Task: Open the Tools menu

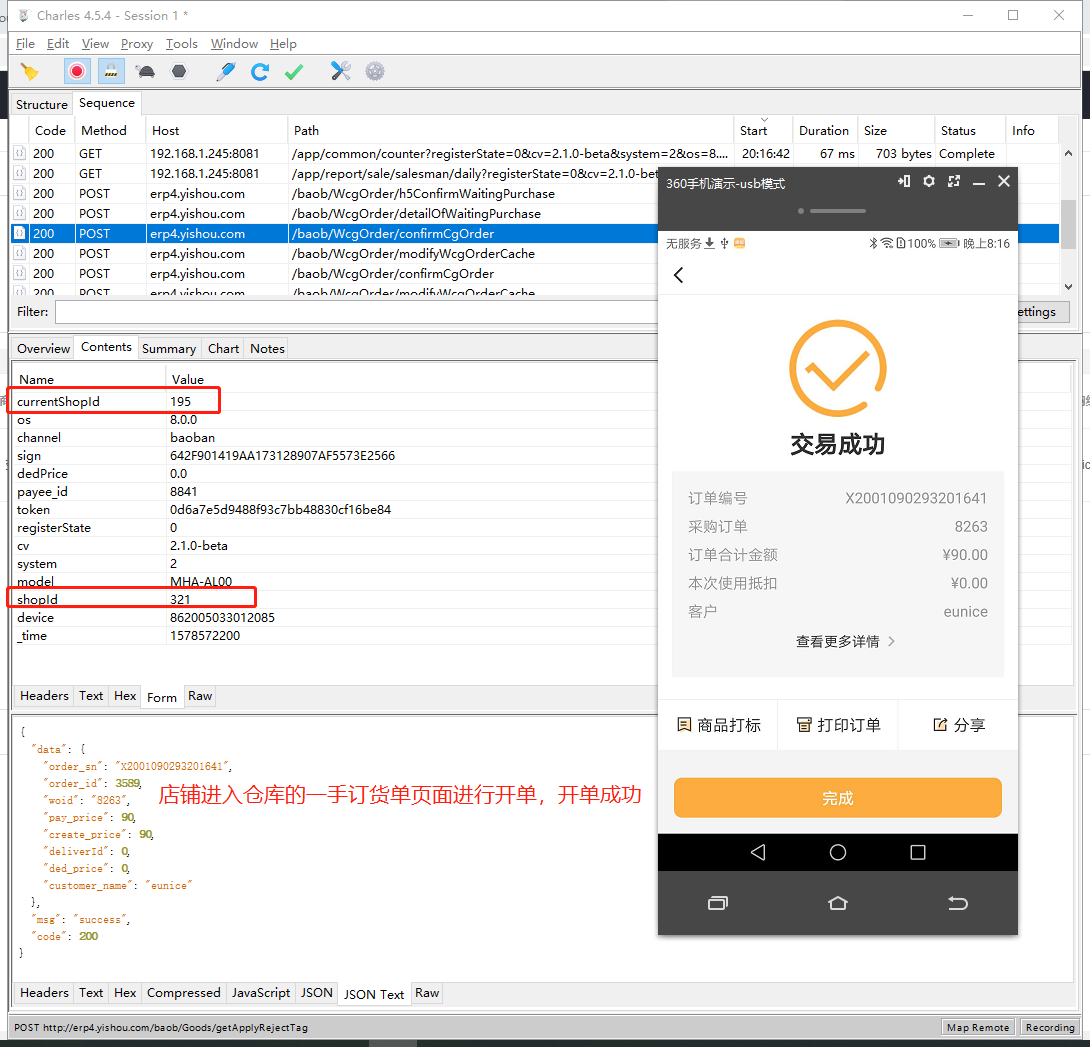Action: tap(181, 44)
